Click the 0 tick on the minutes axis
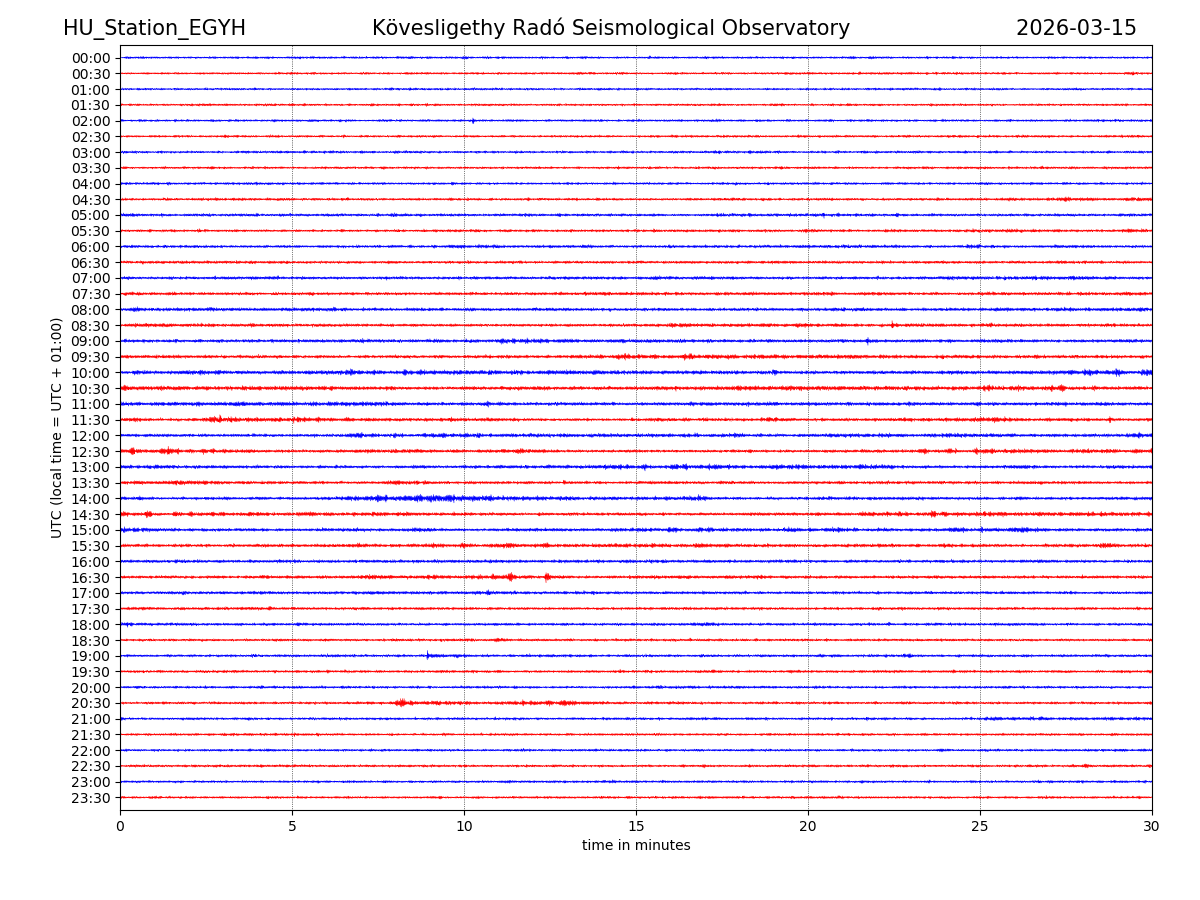The image size is (1200, 900). (120, 827)
